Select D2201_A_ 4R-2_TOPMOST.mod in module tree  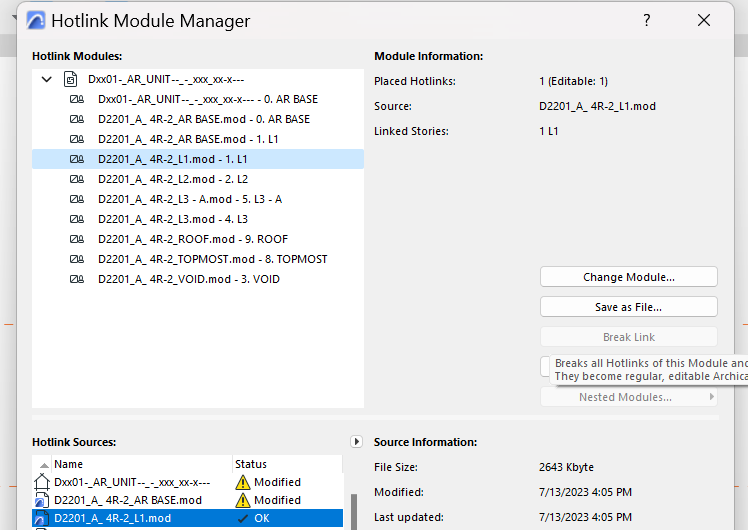[x=212, y=259]
